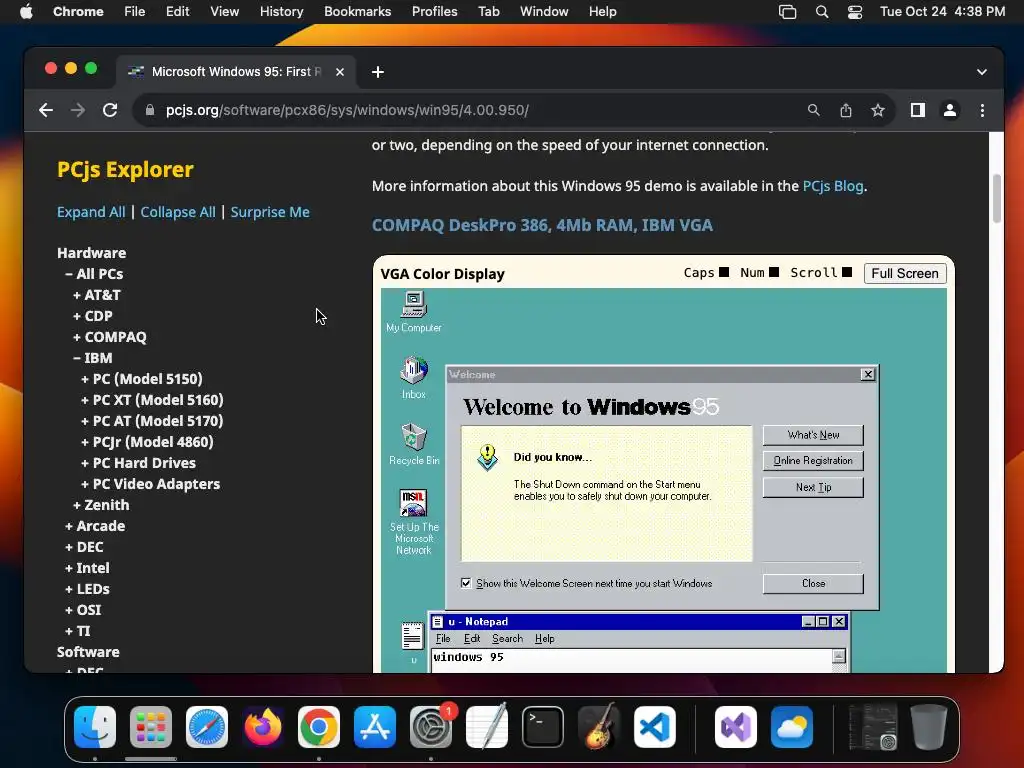Image resolution: width=1024 pixels, height=768 pixels.
Task: Open macOS Control Center in menu bar
Action: click(x=855, y=12)
